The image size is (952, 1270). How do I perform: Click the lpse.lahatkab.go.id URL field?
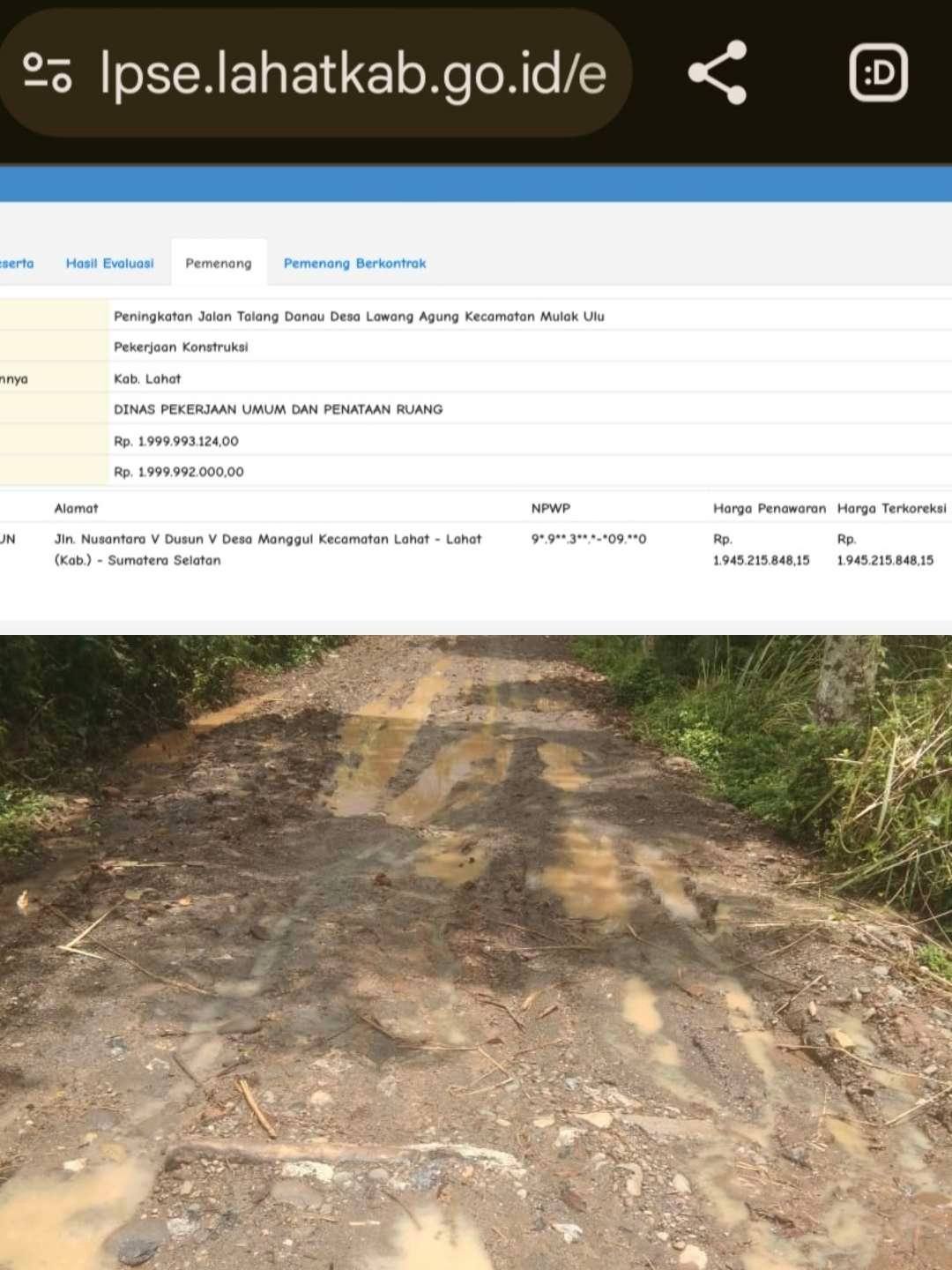coord(353,72)
